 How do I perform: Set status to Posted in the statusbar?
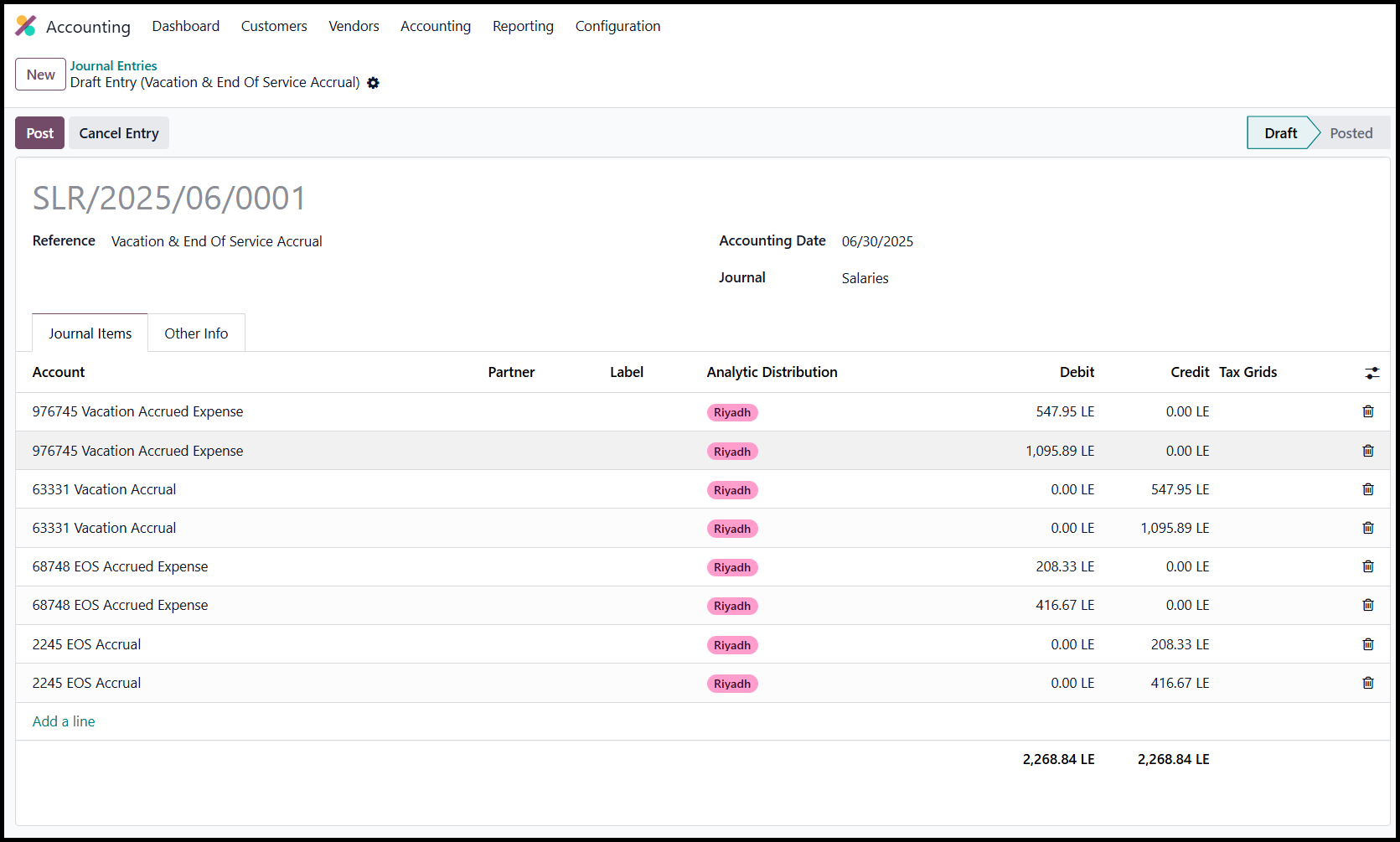pyautogui.click(x=1350, y=132)
